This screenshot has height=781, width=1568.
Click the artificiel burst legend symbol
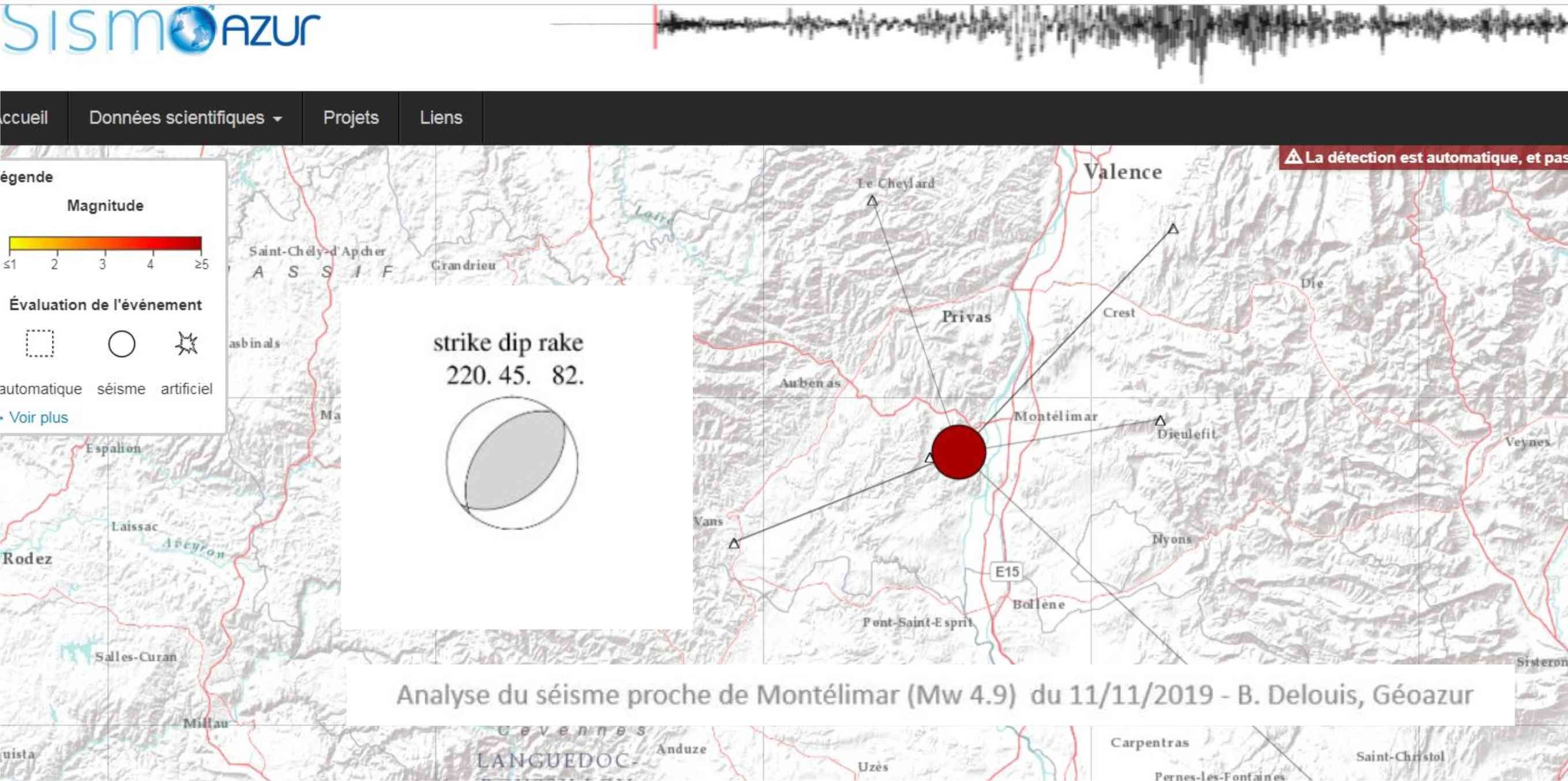tap(186, 344)
